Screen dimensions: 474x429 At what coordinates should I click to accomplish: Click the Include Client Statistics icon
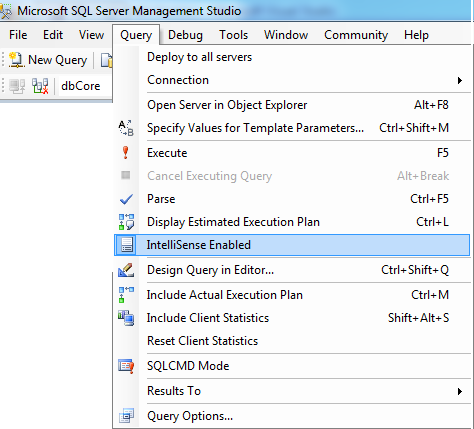point(126,318)
